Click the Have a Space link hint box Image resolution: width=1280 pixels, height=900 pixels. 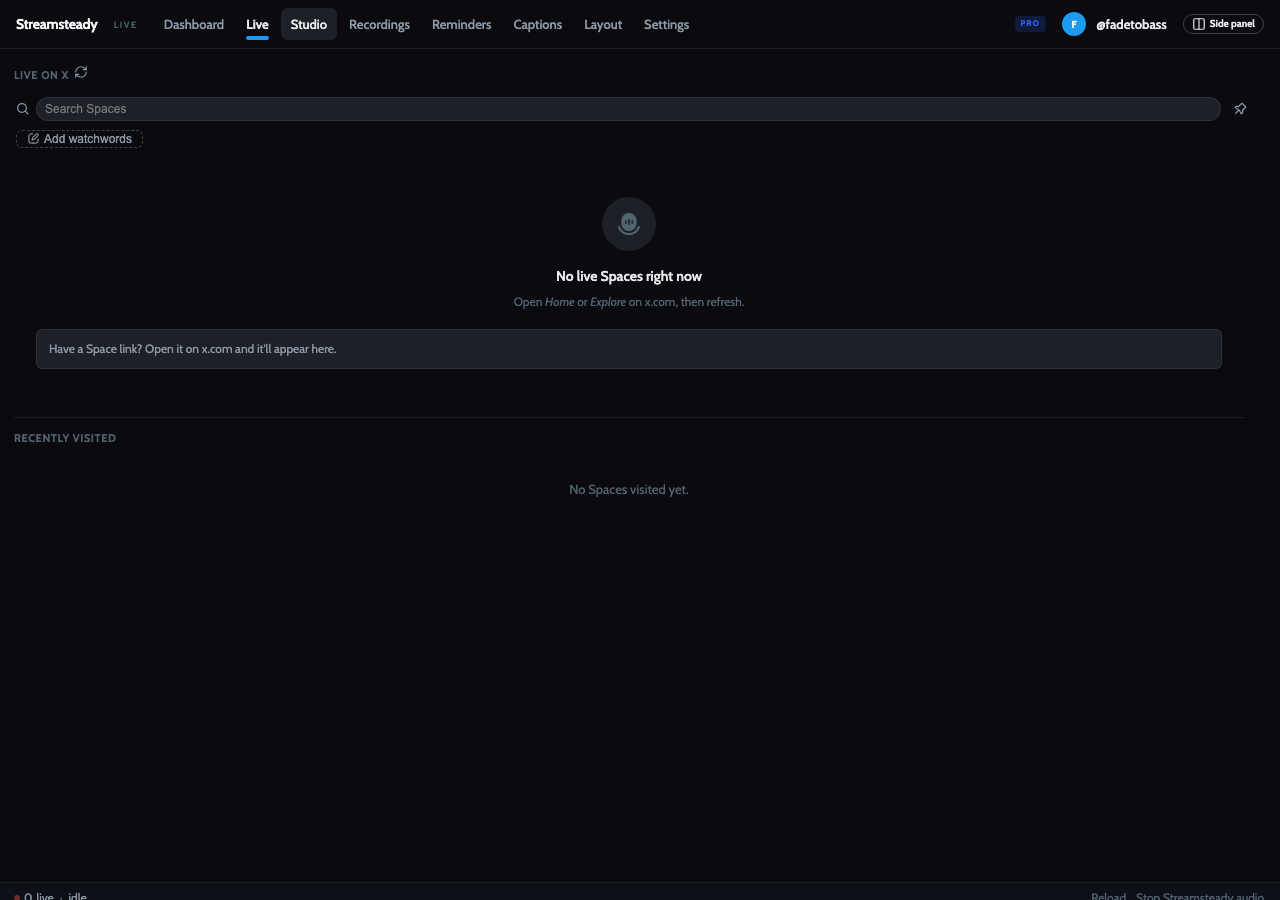(x=629, y=349)
